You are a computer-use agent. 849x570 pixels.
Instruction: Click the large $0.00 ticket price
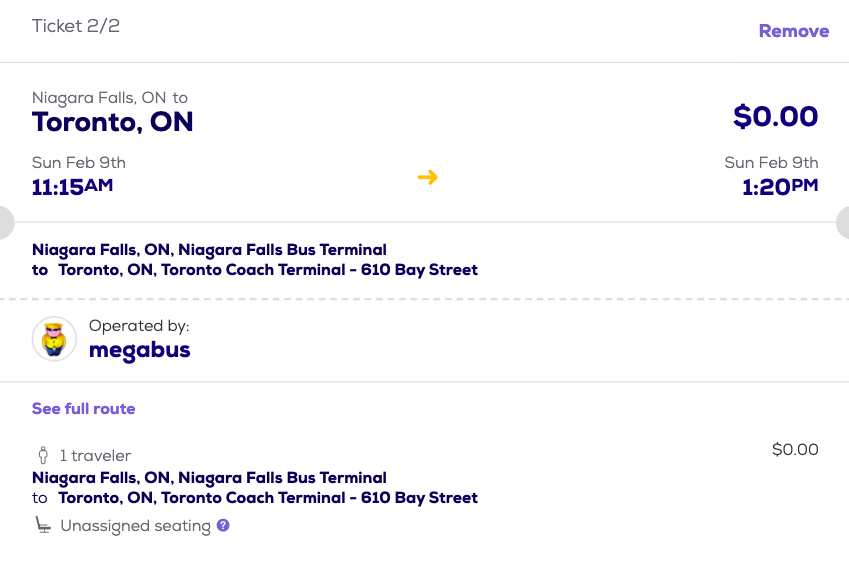(x=775, y=116)
